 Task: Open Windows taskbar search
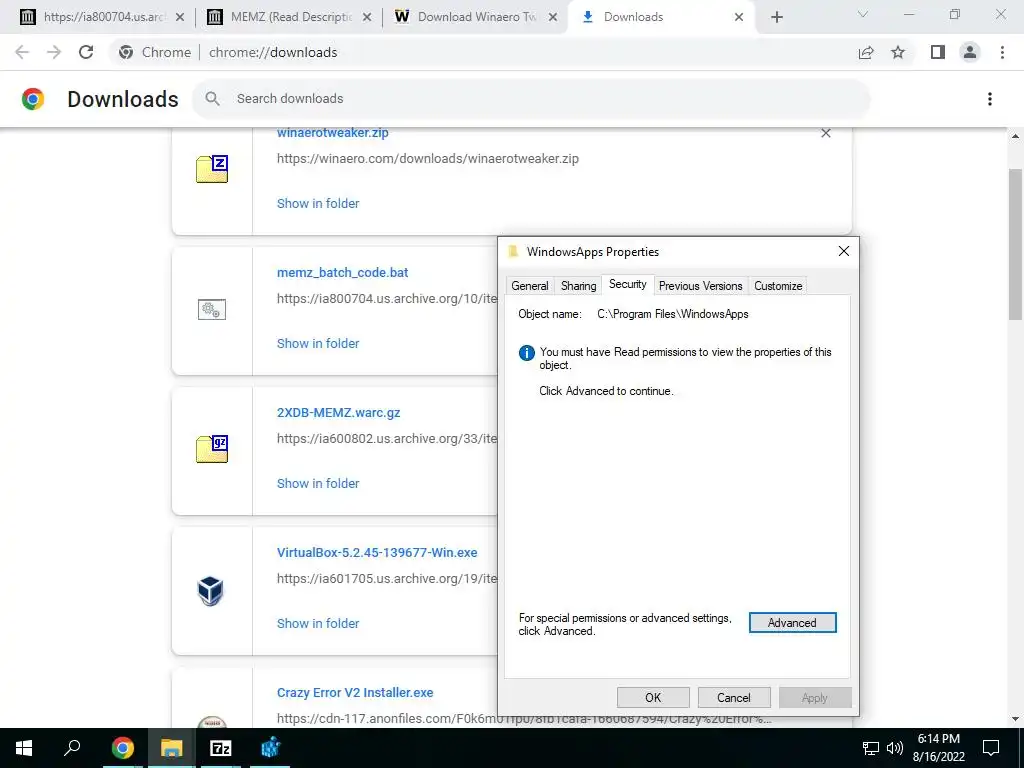point(72,748)
